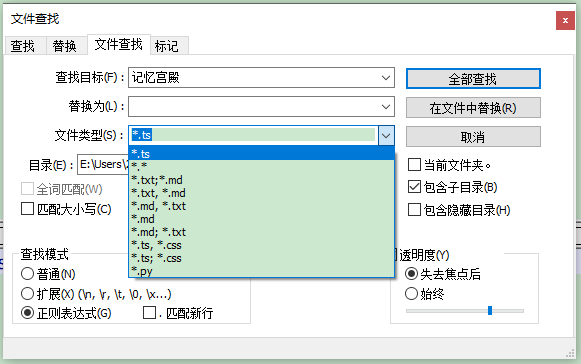Uncheck the 包含子目录 checkbox
The width and height of the screenshot is (581, 364).
coord(414,187)
